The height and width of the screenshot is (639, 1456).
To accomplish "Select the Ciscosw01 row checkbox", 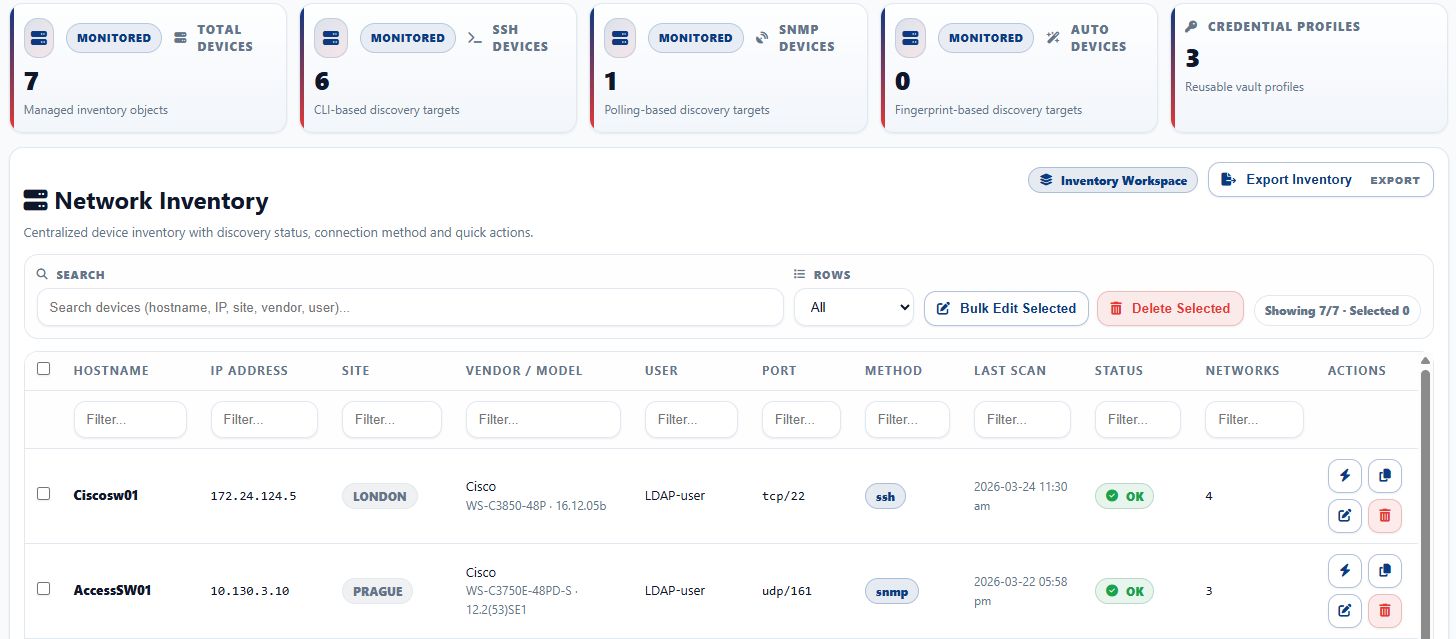I will (43, 494).
